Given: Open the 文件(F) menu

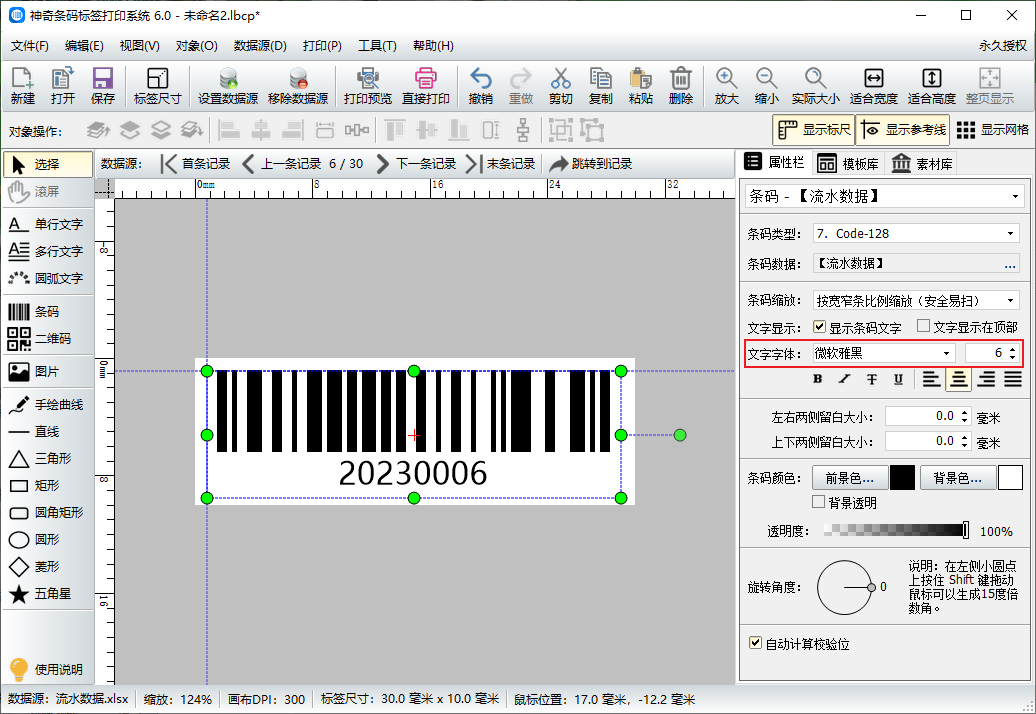Looking at the screenshot, I should [x=30, y=46].
